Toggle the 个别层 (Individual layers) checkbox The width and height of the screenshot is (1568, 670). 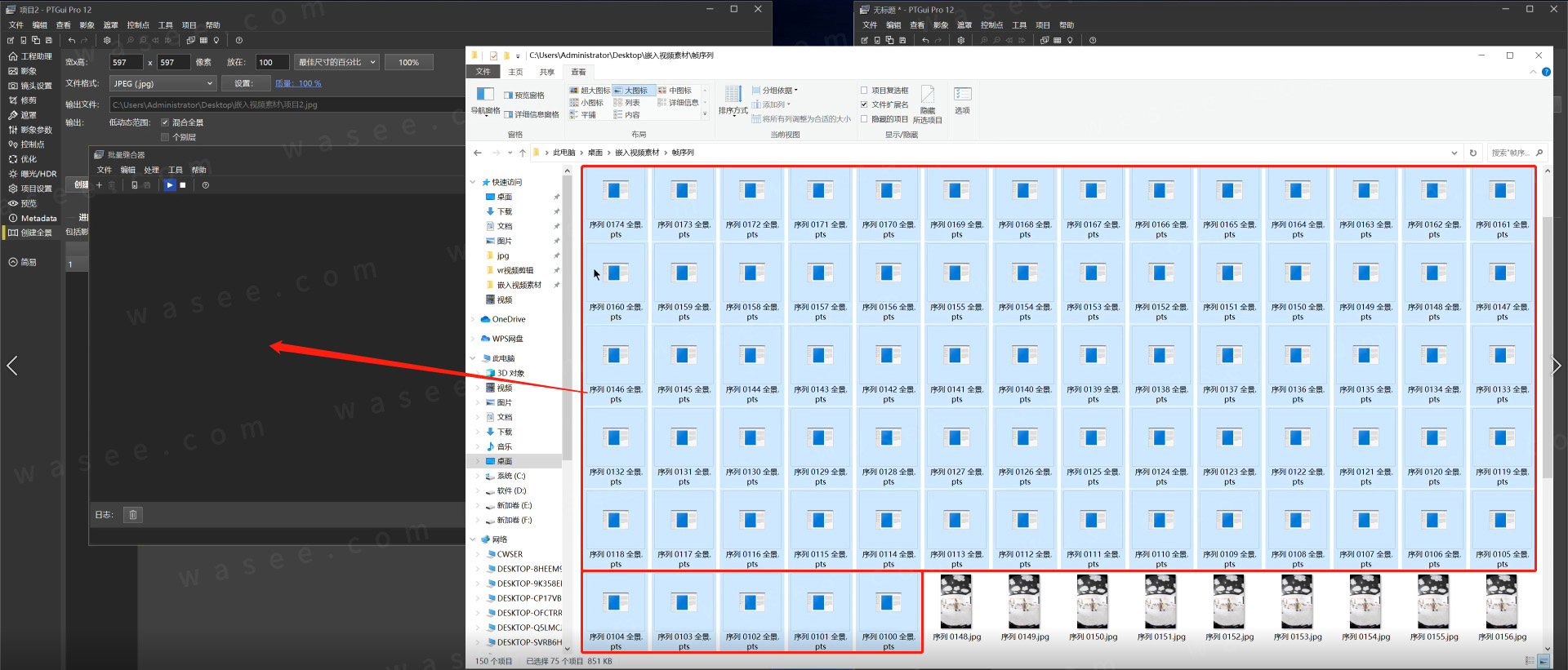tap(165, 137)
